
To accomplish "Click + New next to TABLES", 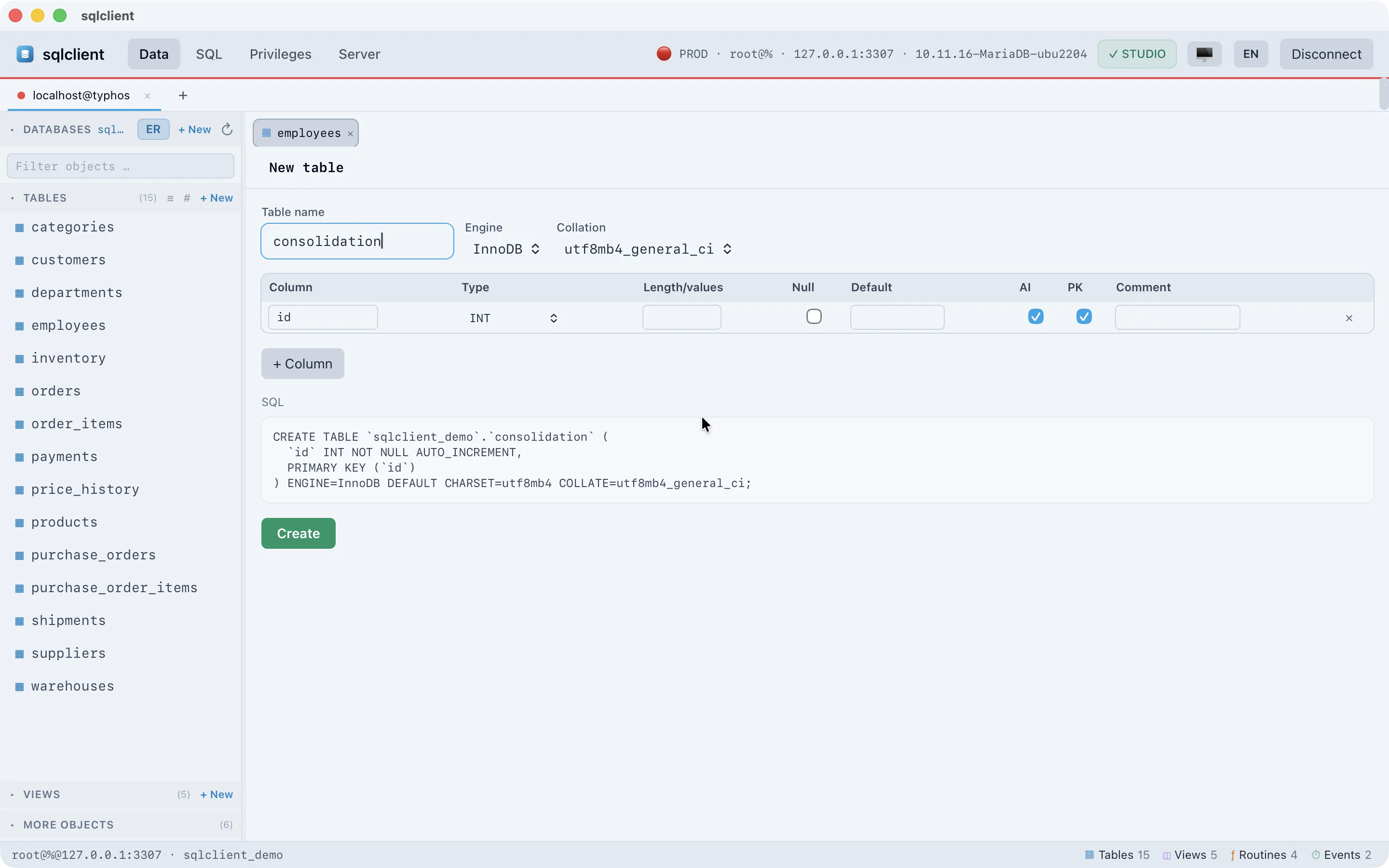I will [217, 198].
